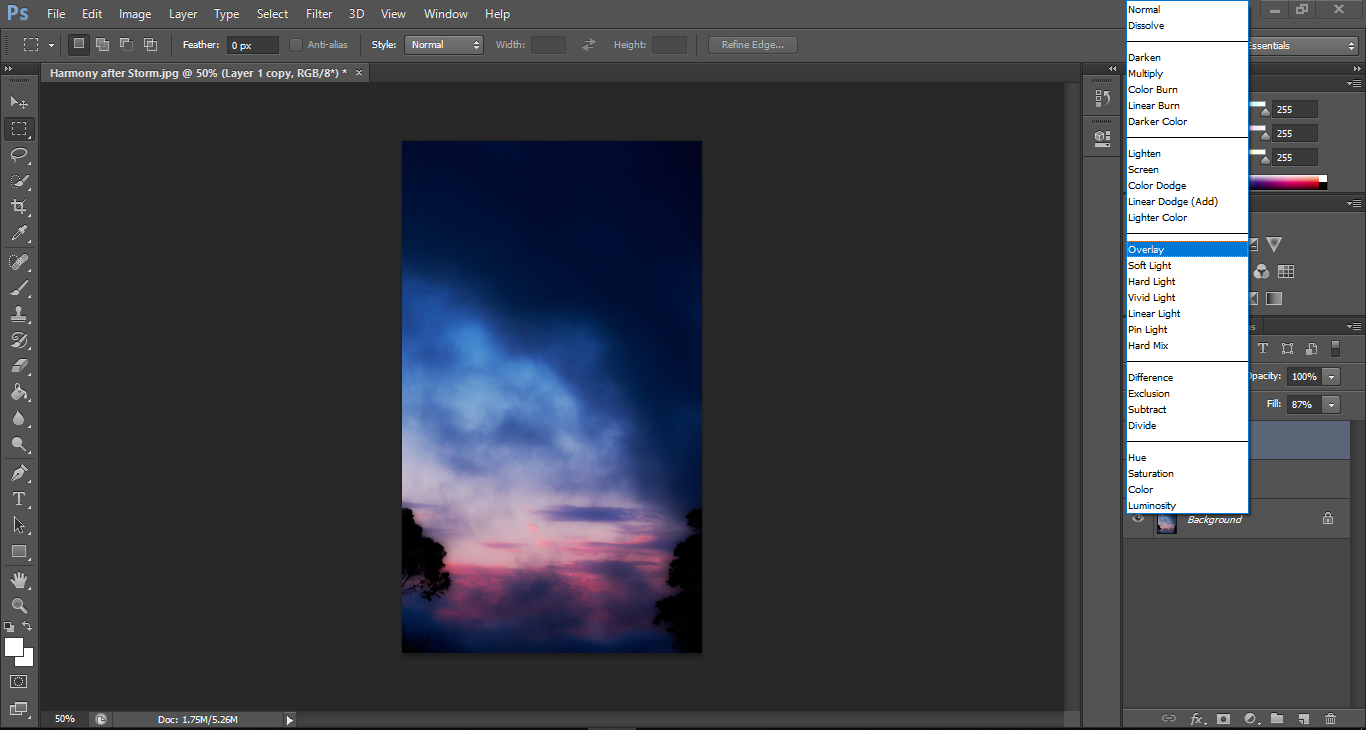Select the Brush tool

pyautogui.click(x=19, y=288)
